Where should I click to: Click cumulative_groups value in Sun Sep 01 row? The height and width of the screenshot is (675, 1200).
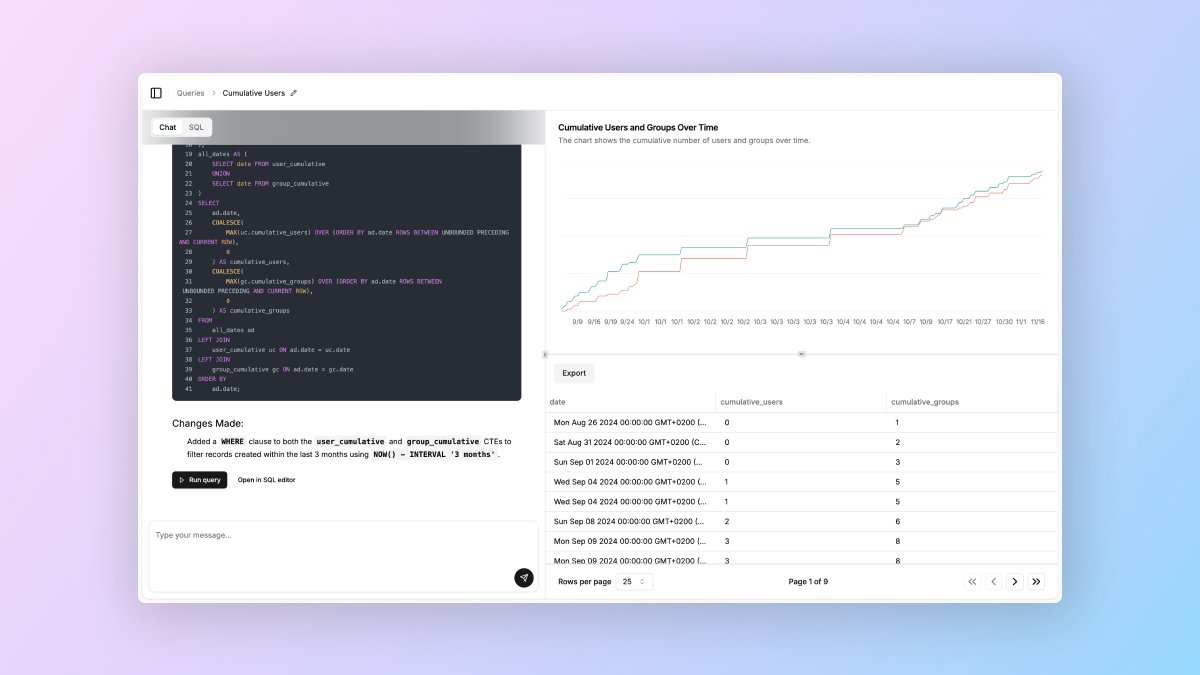click(x=898, y=462)
